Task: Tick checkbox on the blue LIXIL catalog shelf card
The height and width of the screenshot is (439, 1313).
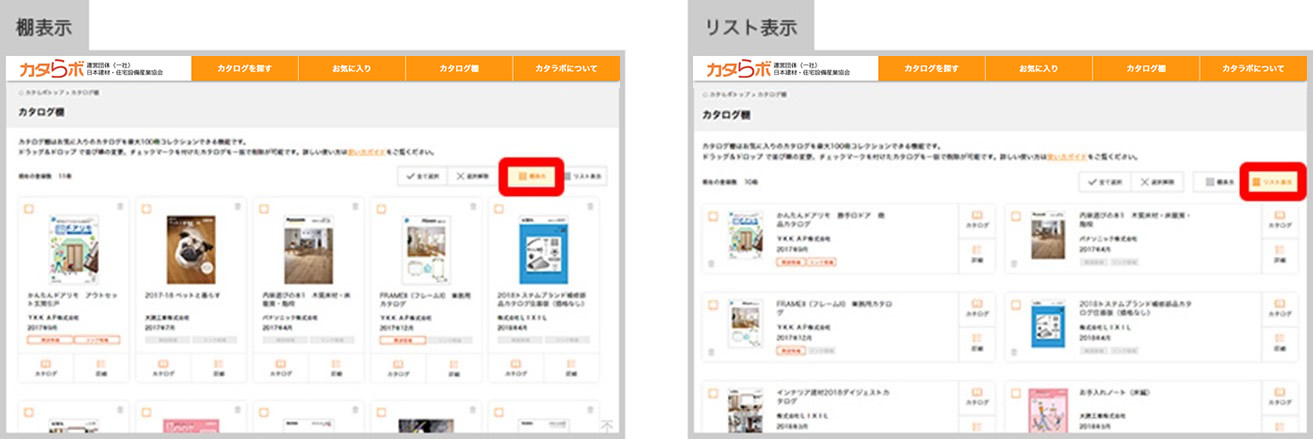Action: click(497, 208)
